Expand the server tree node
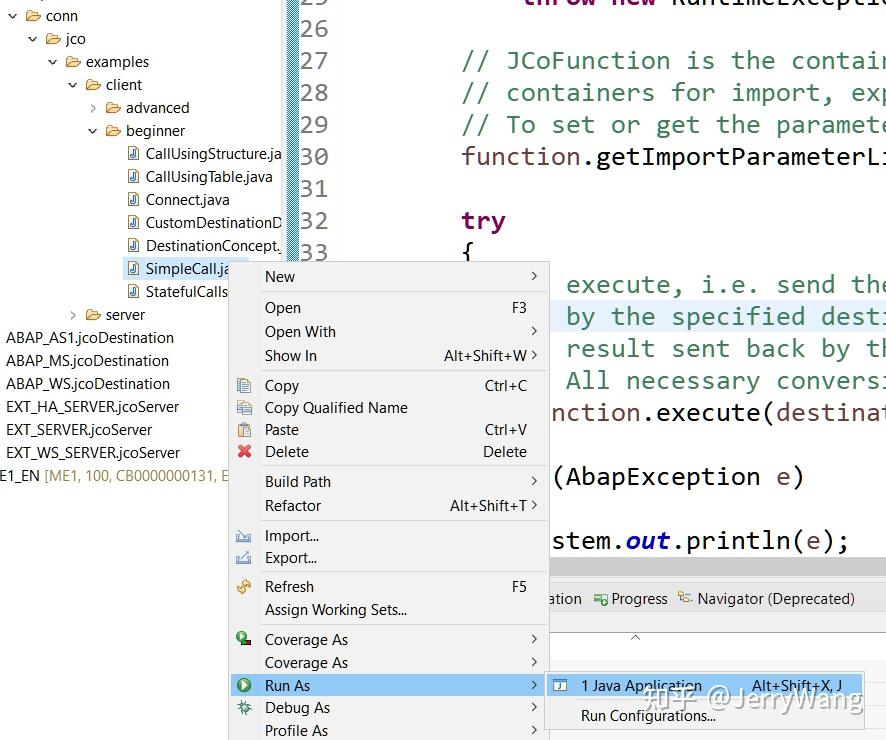This screenshot has height=740, width=886. (x=73, y=314)
